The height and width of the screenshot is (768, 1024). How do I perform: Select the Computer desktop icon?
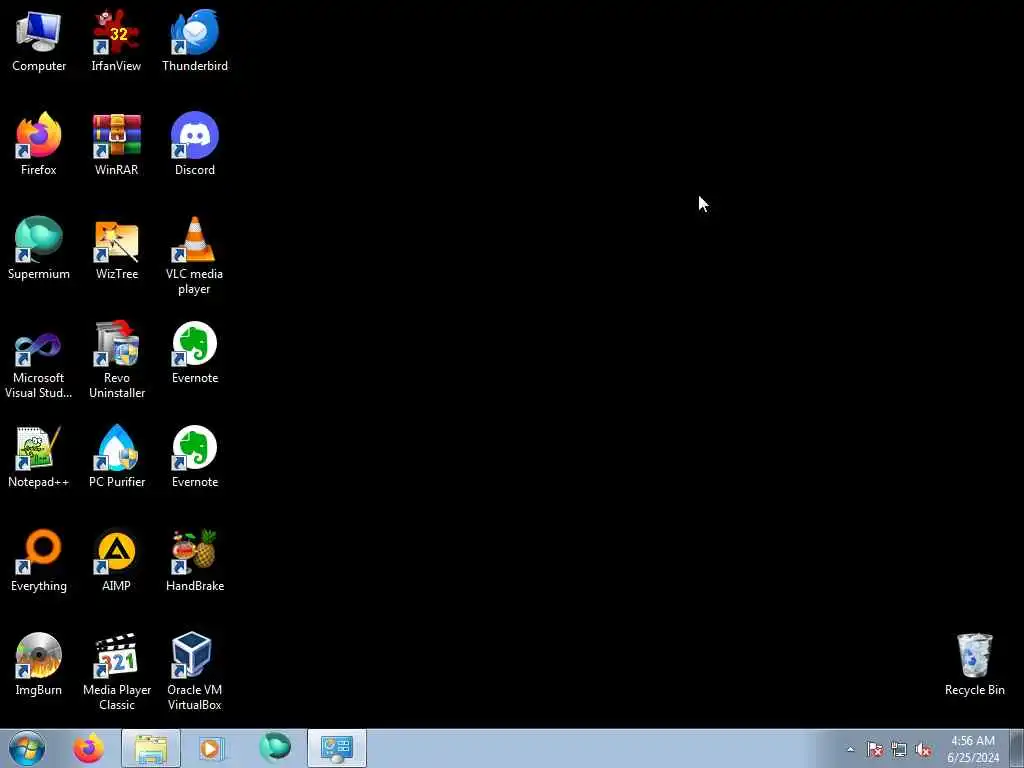coord(39,40)
